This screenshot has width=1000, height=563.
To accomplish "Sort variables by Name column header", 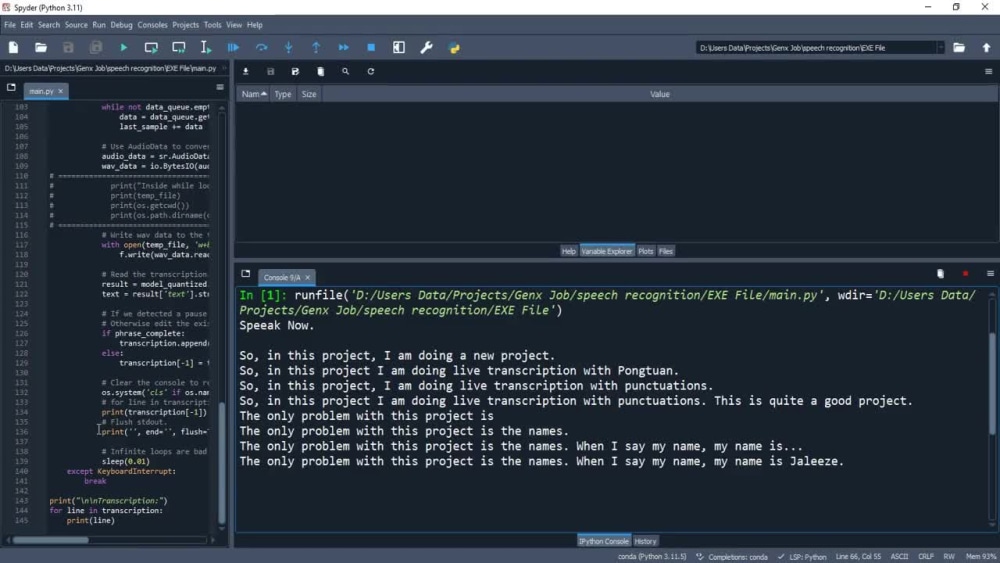I will pos(253,94).
